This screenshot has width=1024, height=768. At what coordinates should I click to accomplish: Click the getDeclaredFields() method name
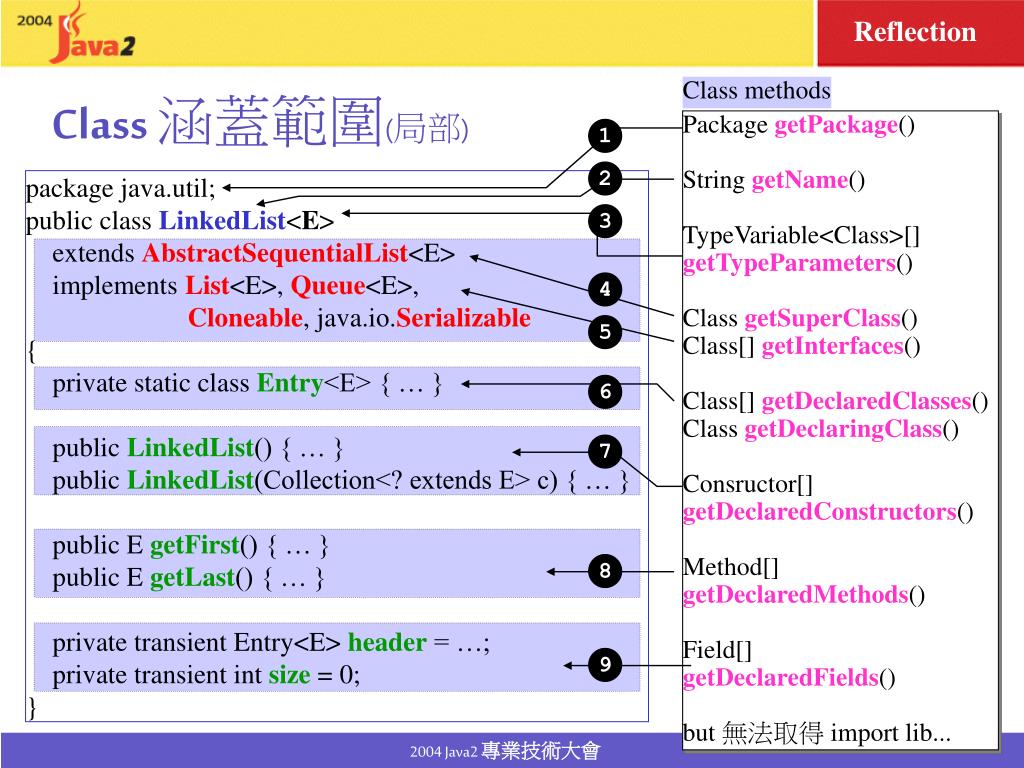tap(789, 677)
